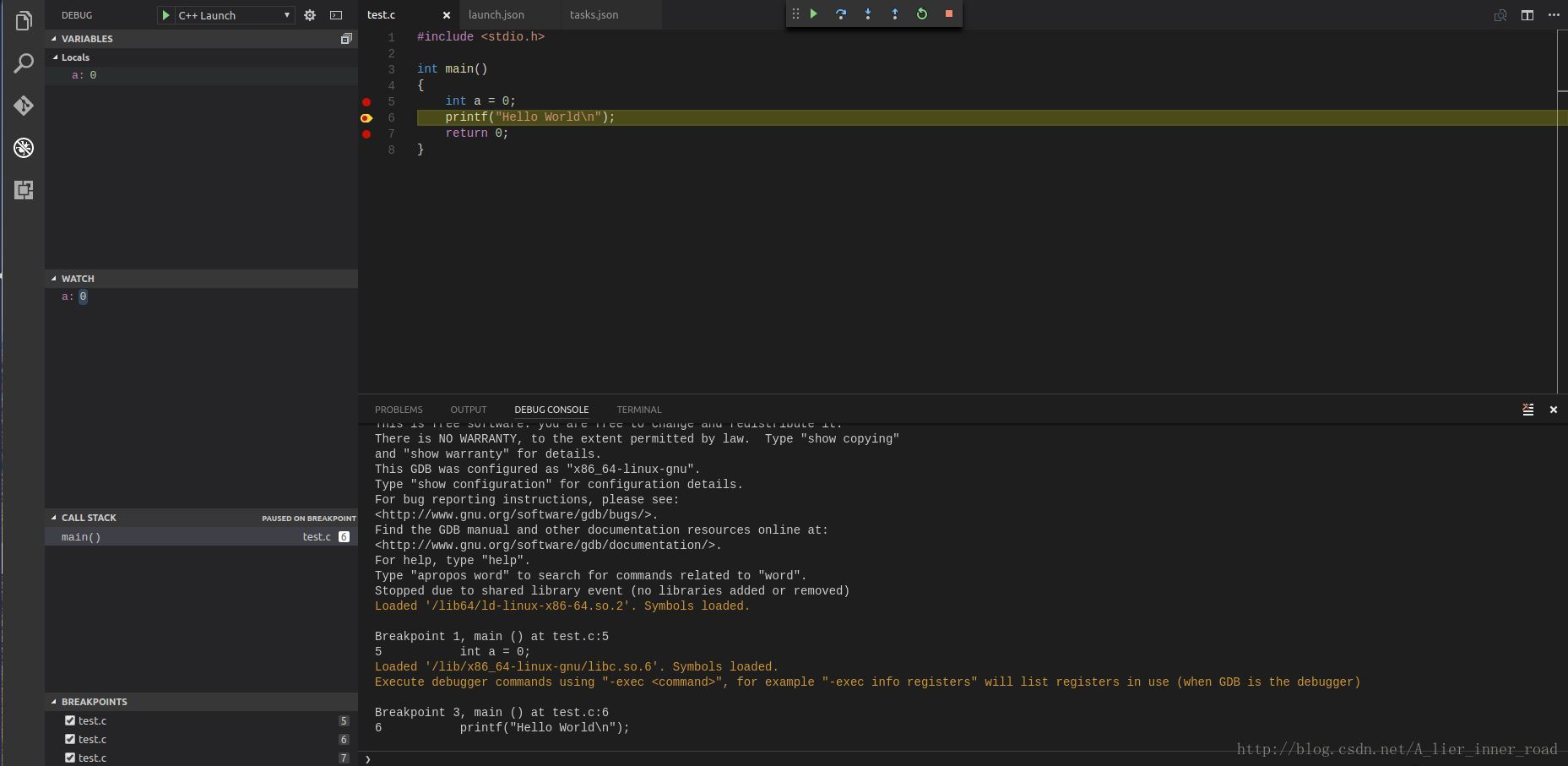The height and width of the screenshot is (766, 1568).
Task: Switch to the test.c tab
Action: click(x=409, y=14)
